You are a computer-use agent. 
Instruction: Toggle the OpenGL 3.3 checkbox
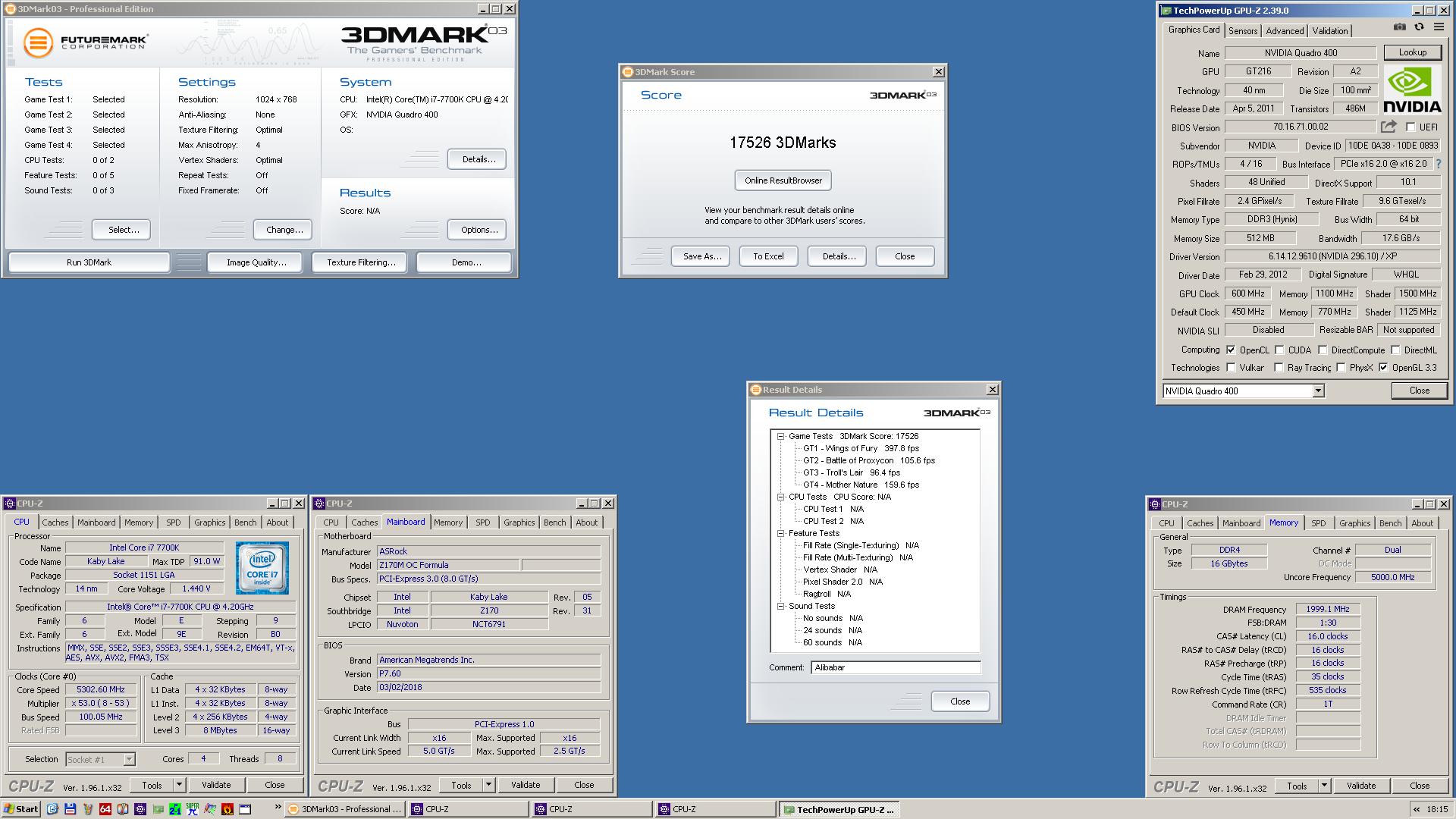click(1383, 368)
